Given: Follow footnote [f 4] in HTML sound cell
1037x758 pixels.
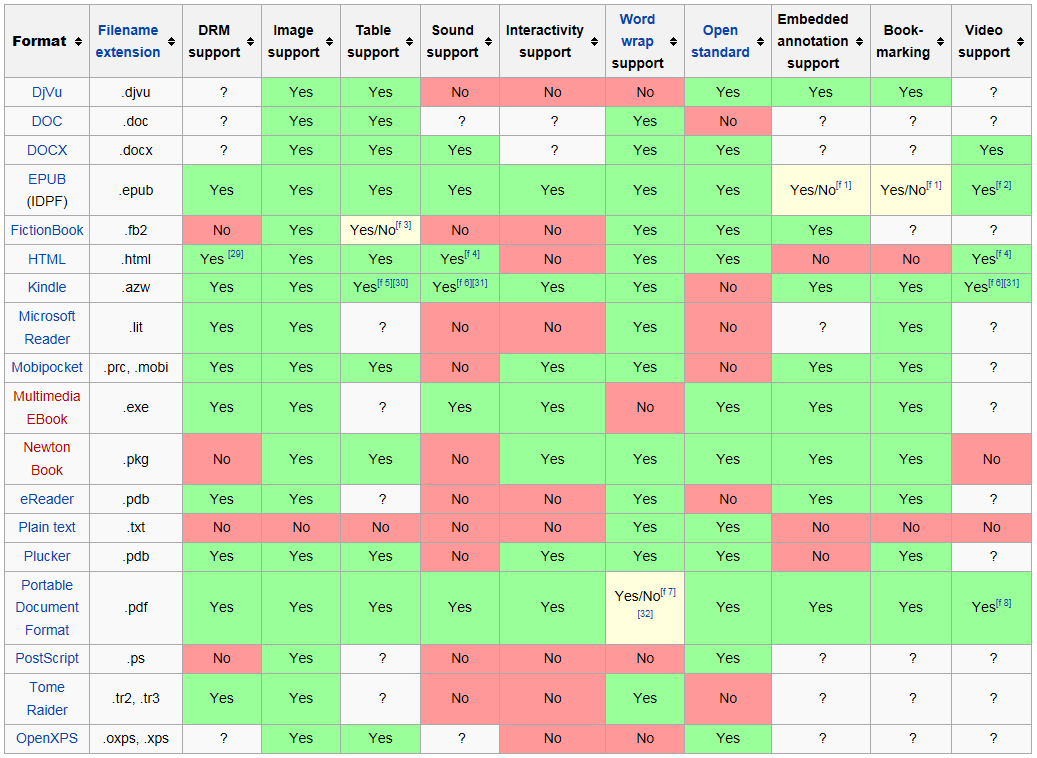Looking at the screenshot, I should tap(472, 254).
